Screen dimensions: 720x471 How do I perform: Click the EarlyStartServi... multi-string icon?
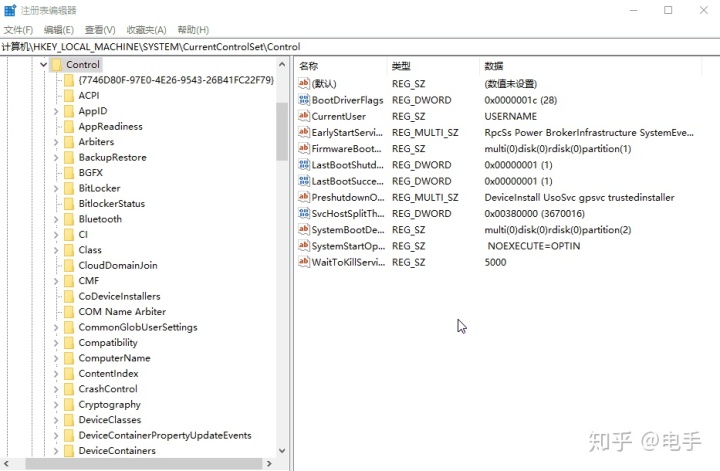(x=304, y=132)
